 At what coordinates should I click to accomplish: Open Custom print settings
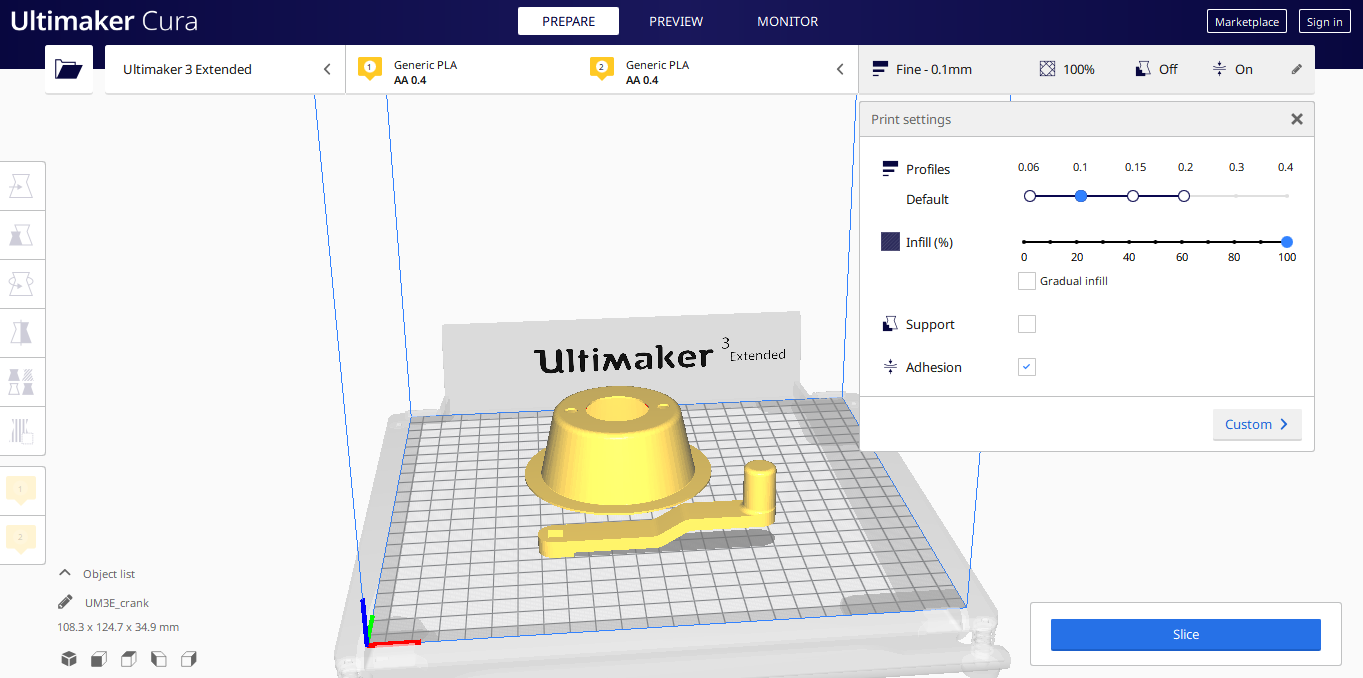coord(1257,424)
